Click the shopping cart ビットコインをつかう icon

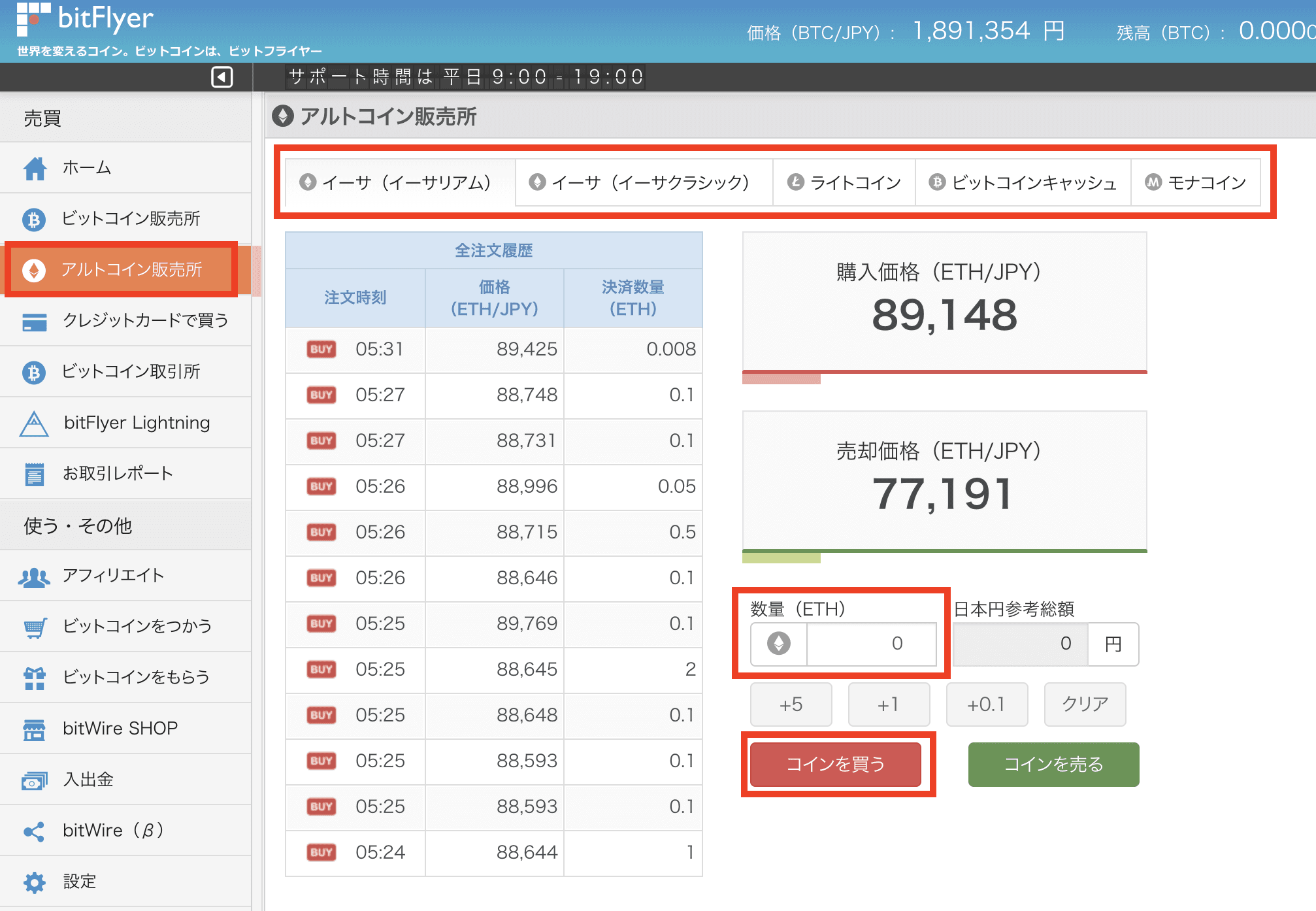coord(35,627)
